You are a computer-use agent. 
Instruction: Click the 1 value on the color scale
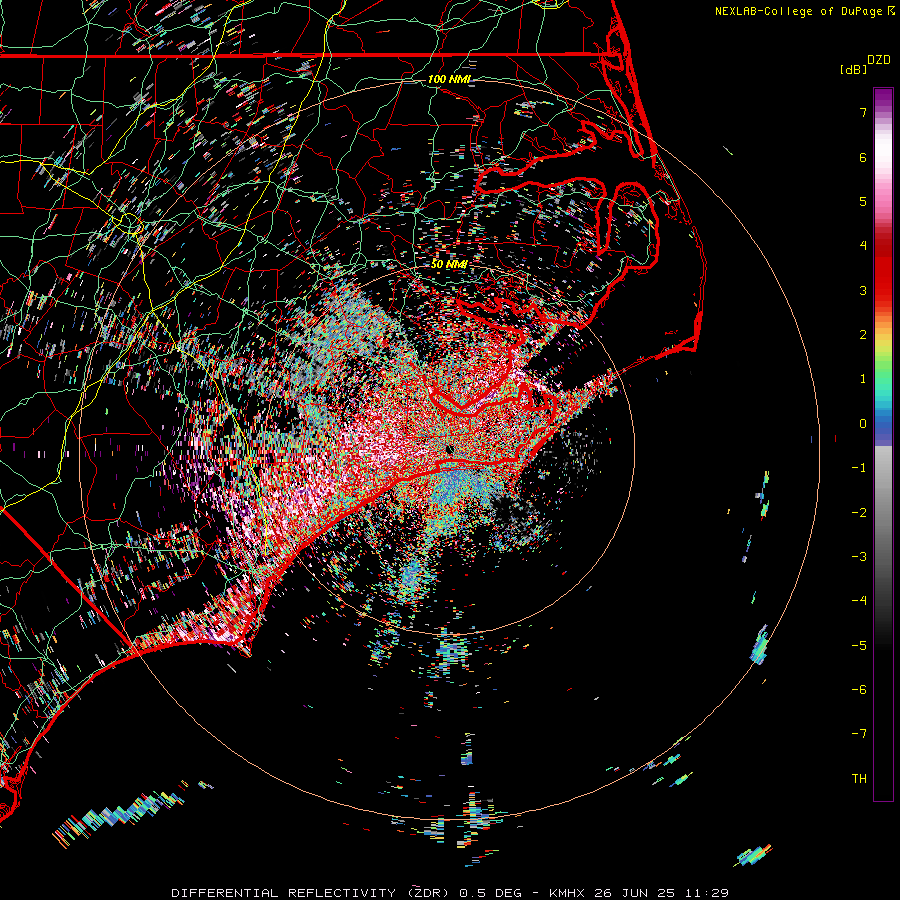pos(863,379)
